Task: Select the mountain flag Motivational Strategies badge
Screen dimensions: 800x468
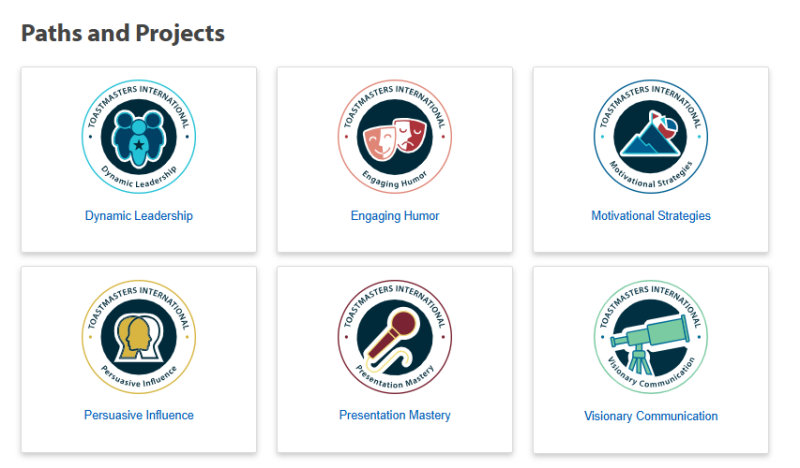Action: [651, 137]
